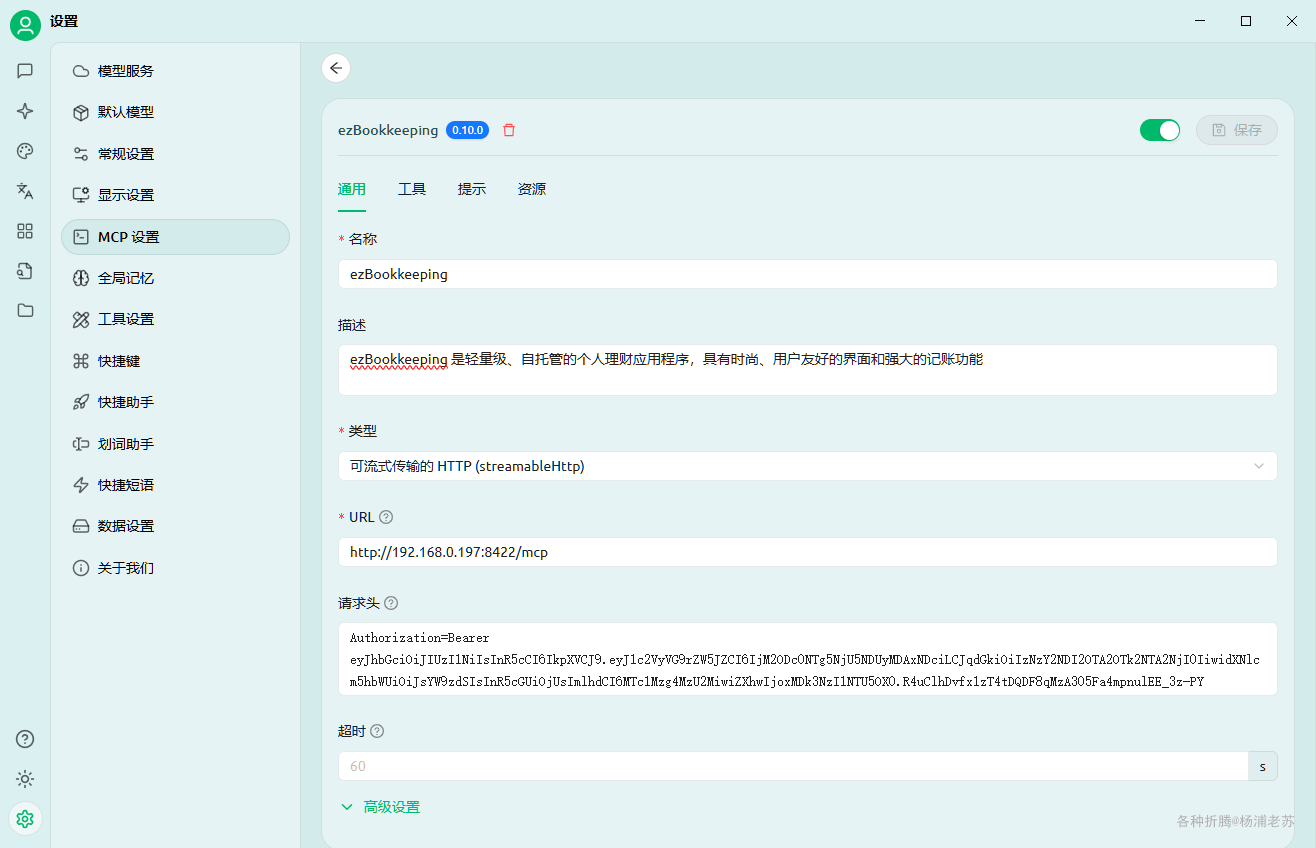Switch to the 工具 tab
Viewport: 1316px width, 848px height.
point(412,189)
